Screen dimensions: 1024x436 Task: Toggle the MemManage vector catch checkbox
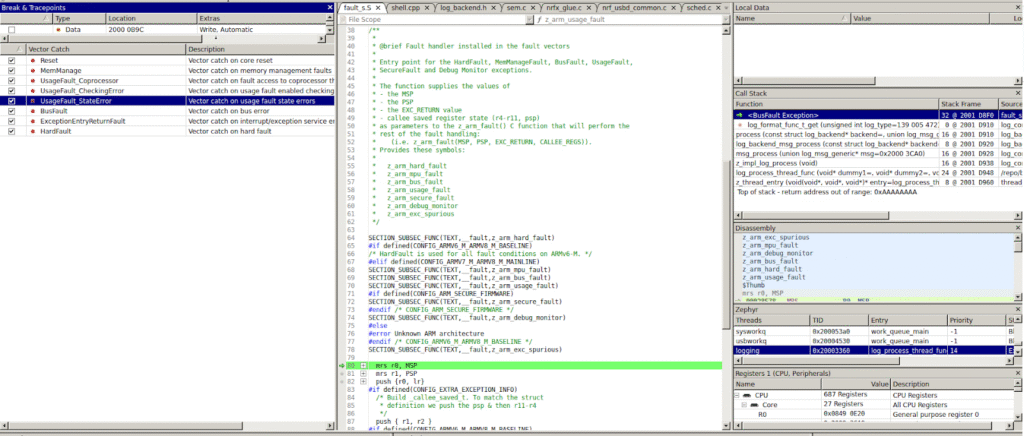click(12, 70)
